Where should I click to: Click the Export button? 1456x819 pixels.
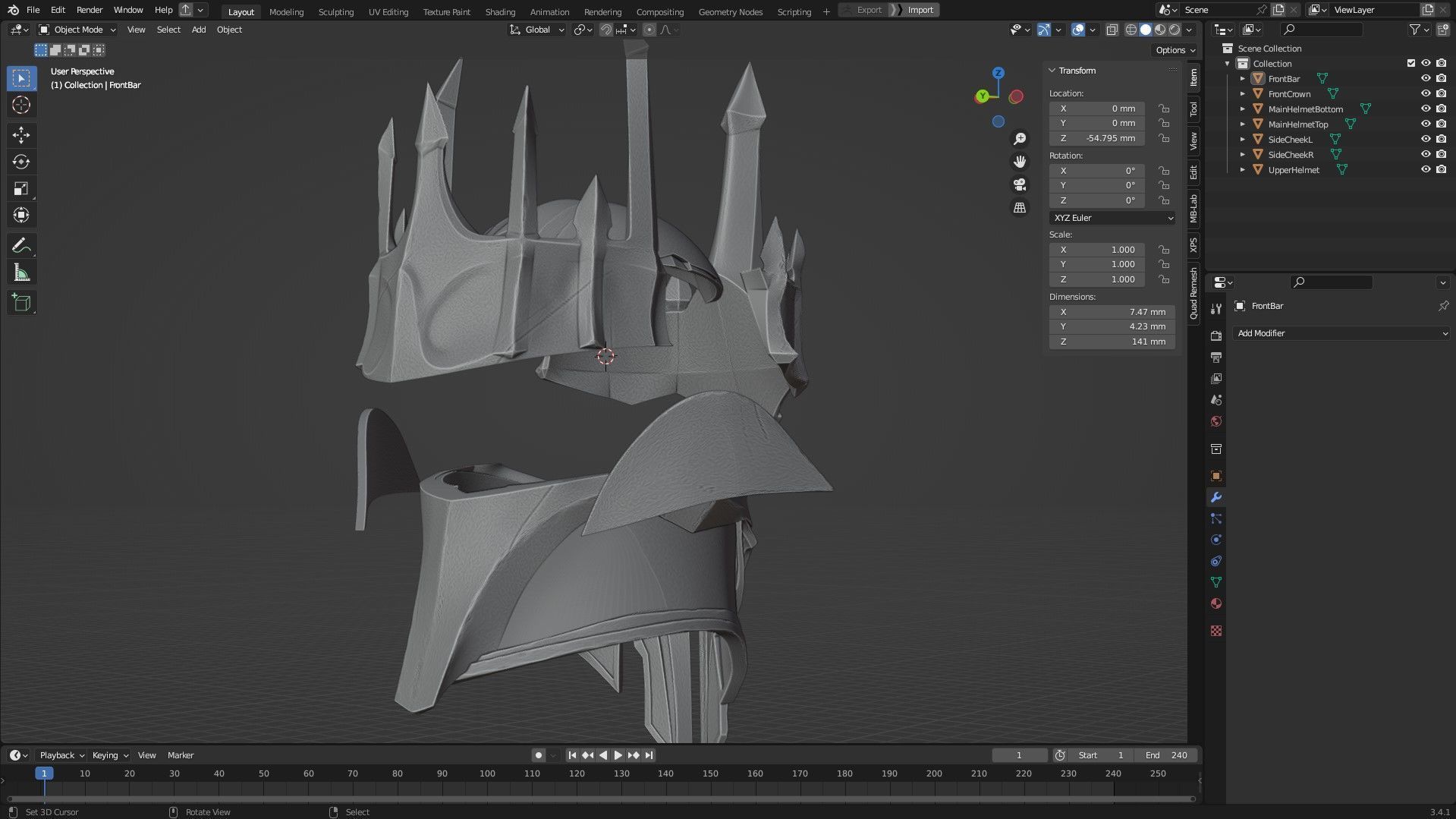[863, 10]
